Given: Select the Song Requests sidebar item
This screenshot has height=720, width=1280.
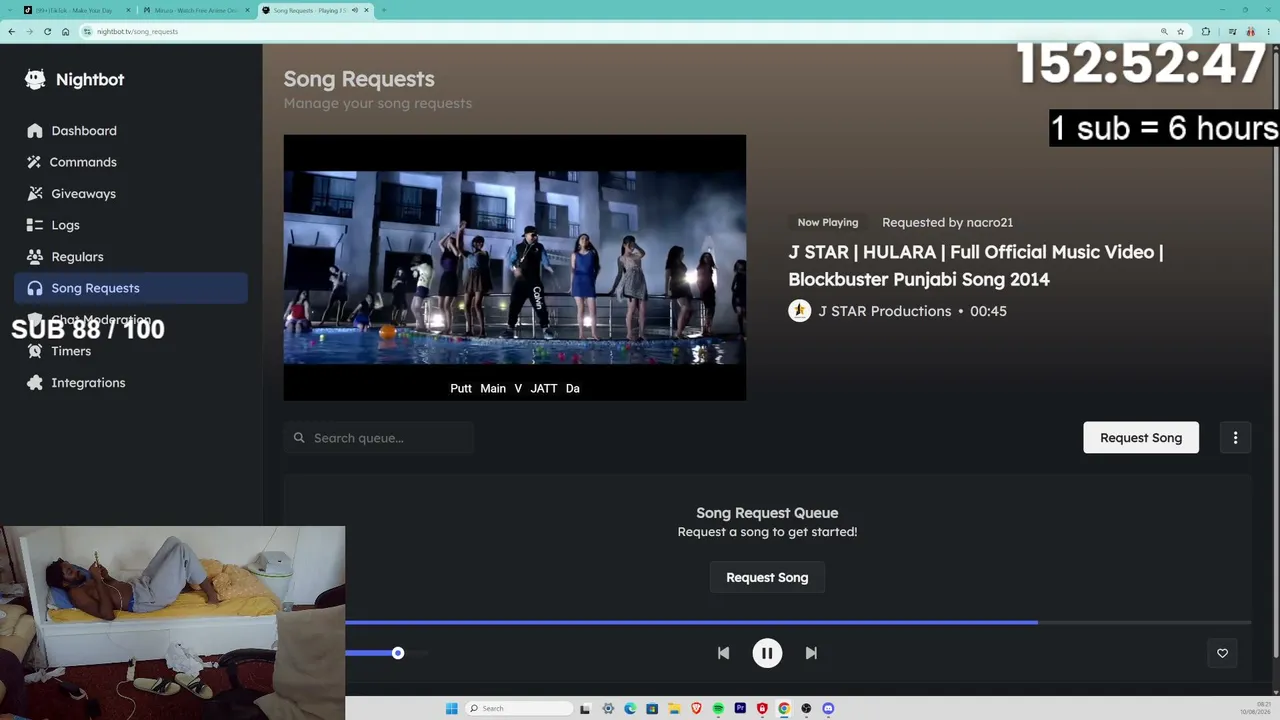Looking at the screenshot, I should click(131, 288).
